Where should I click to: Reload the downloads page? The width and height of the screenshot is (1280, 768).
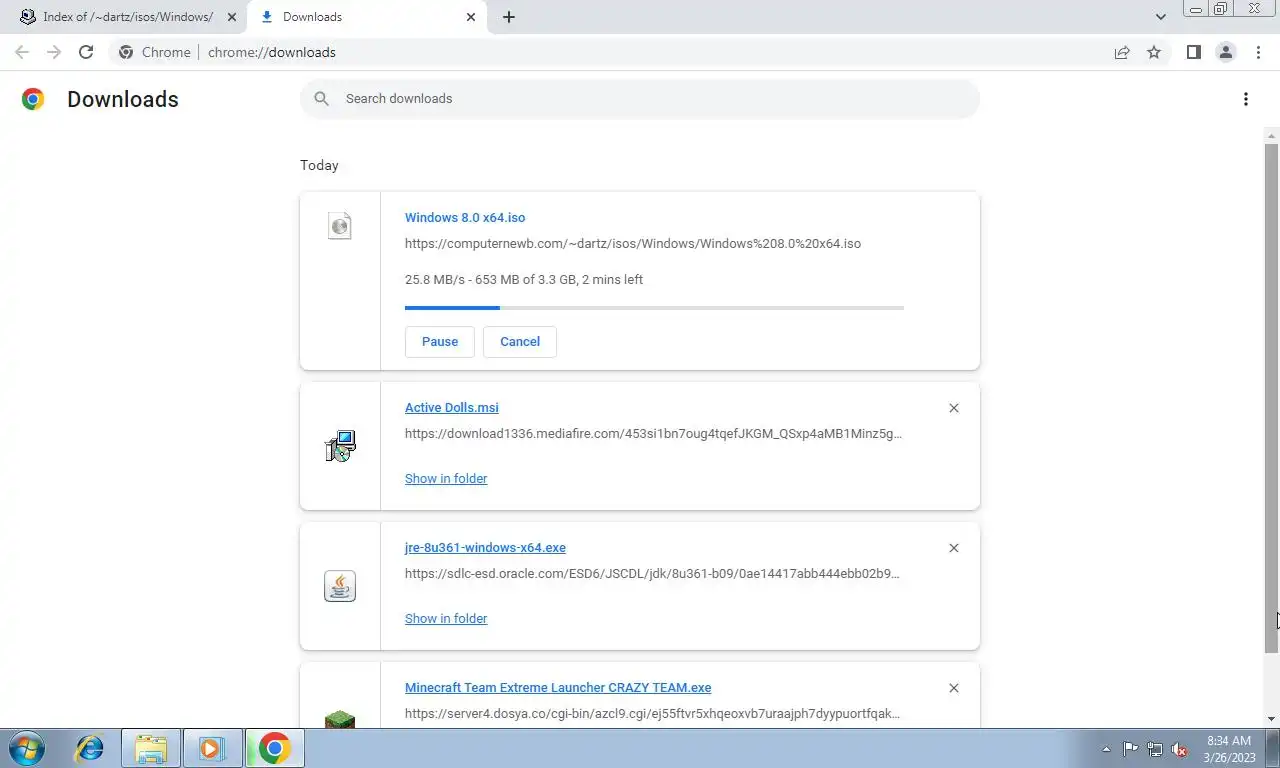pos(86,52)
